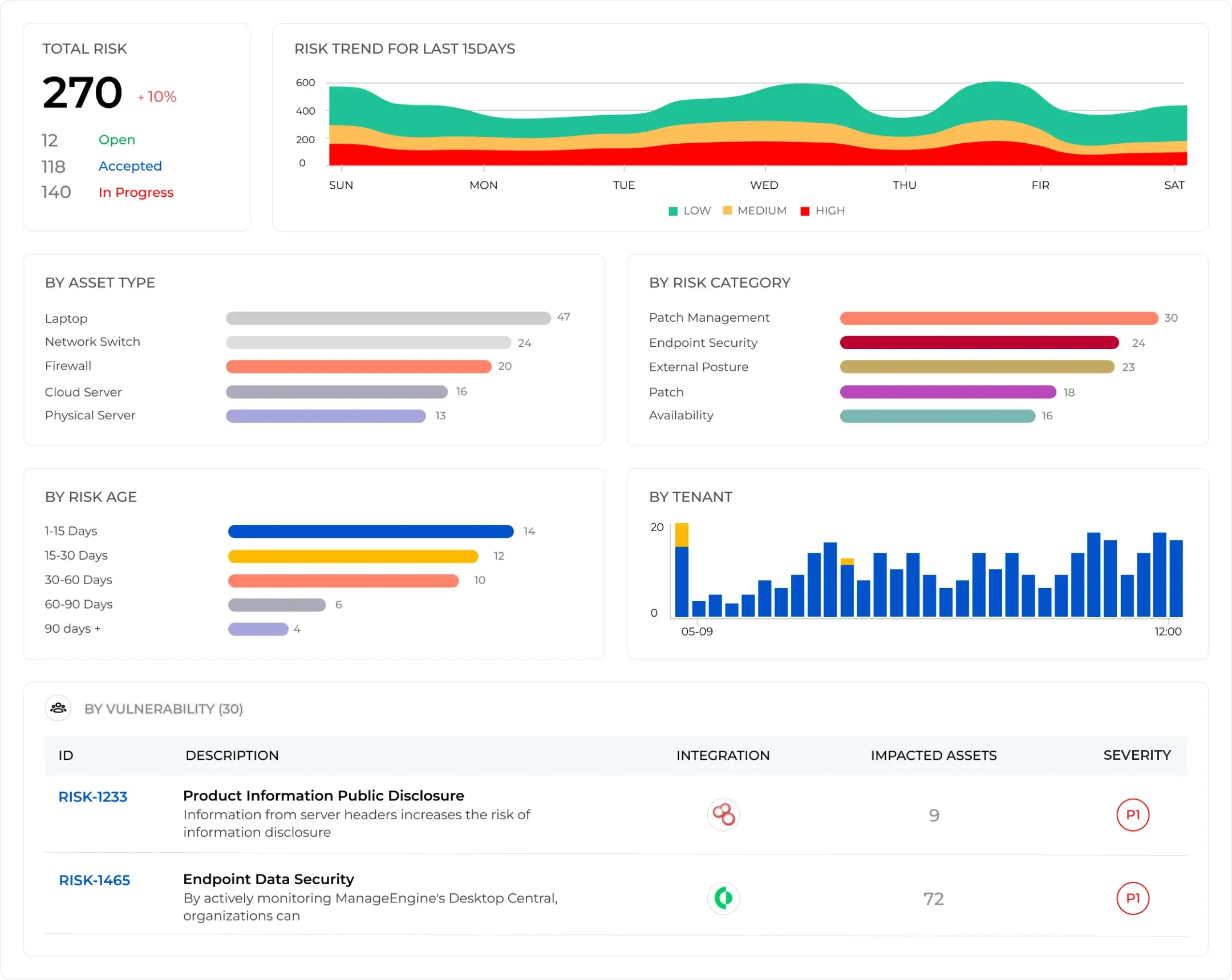Toggle the HIGH legend swatch

coord(805,211)
